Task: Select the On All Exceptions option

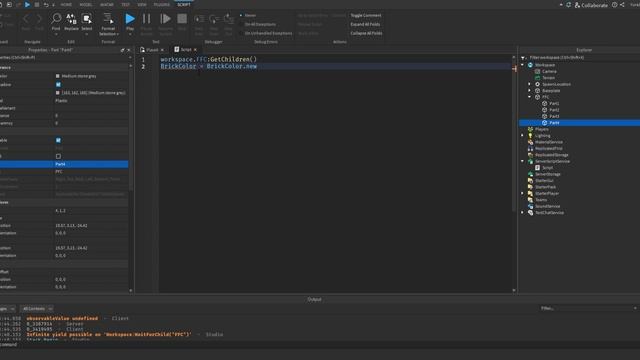Action: [258, 24]
